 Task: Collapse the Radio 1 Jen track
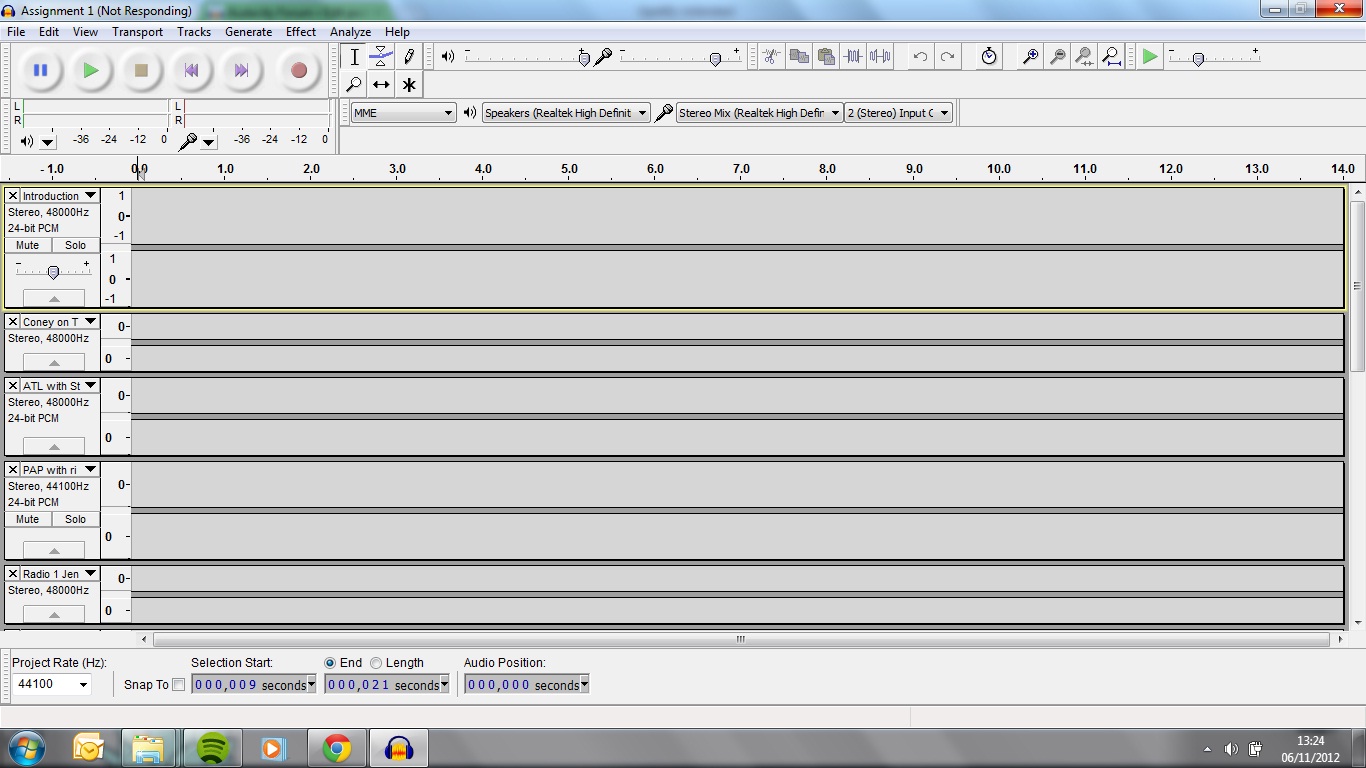click(x=54, y=614)
